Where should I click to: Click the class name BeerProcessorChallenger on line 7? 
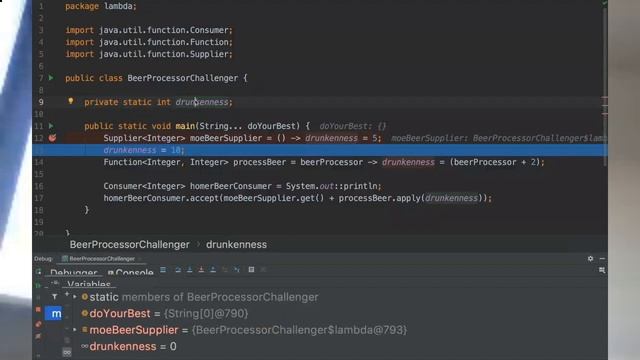[182, 78]
